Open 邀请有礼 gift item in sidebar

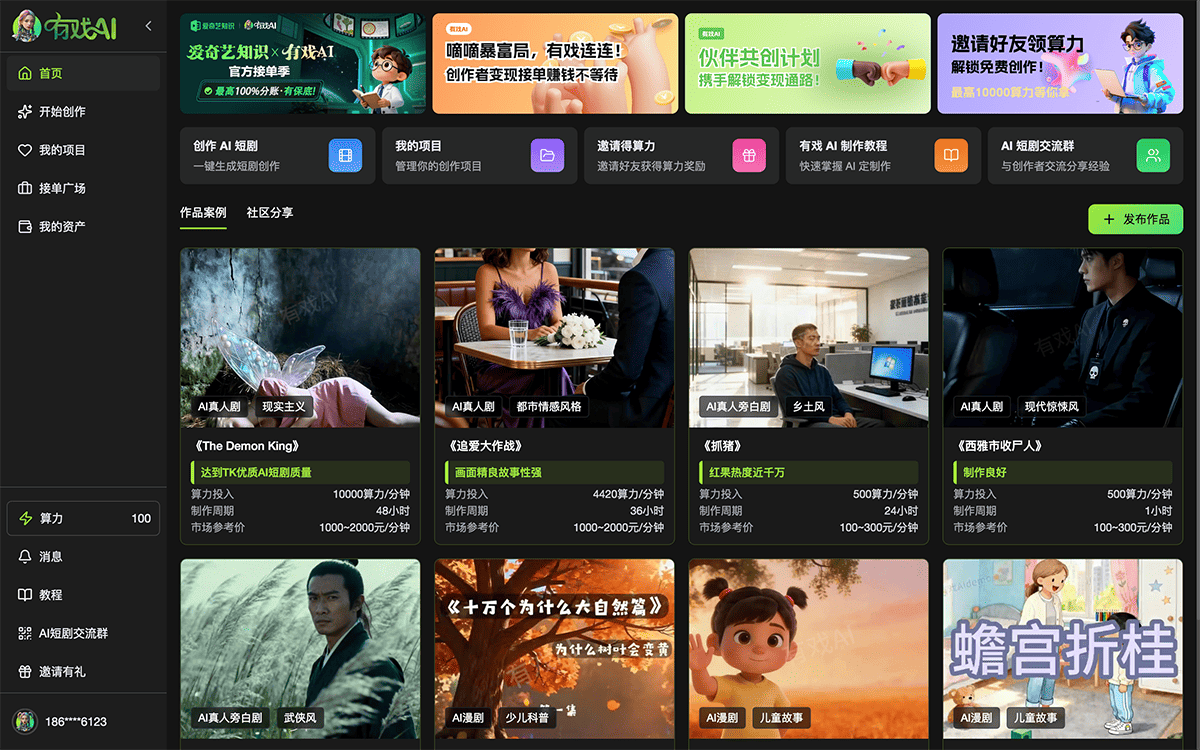(x=61, y=671)
